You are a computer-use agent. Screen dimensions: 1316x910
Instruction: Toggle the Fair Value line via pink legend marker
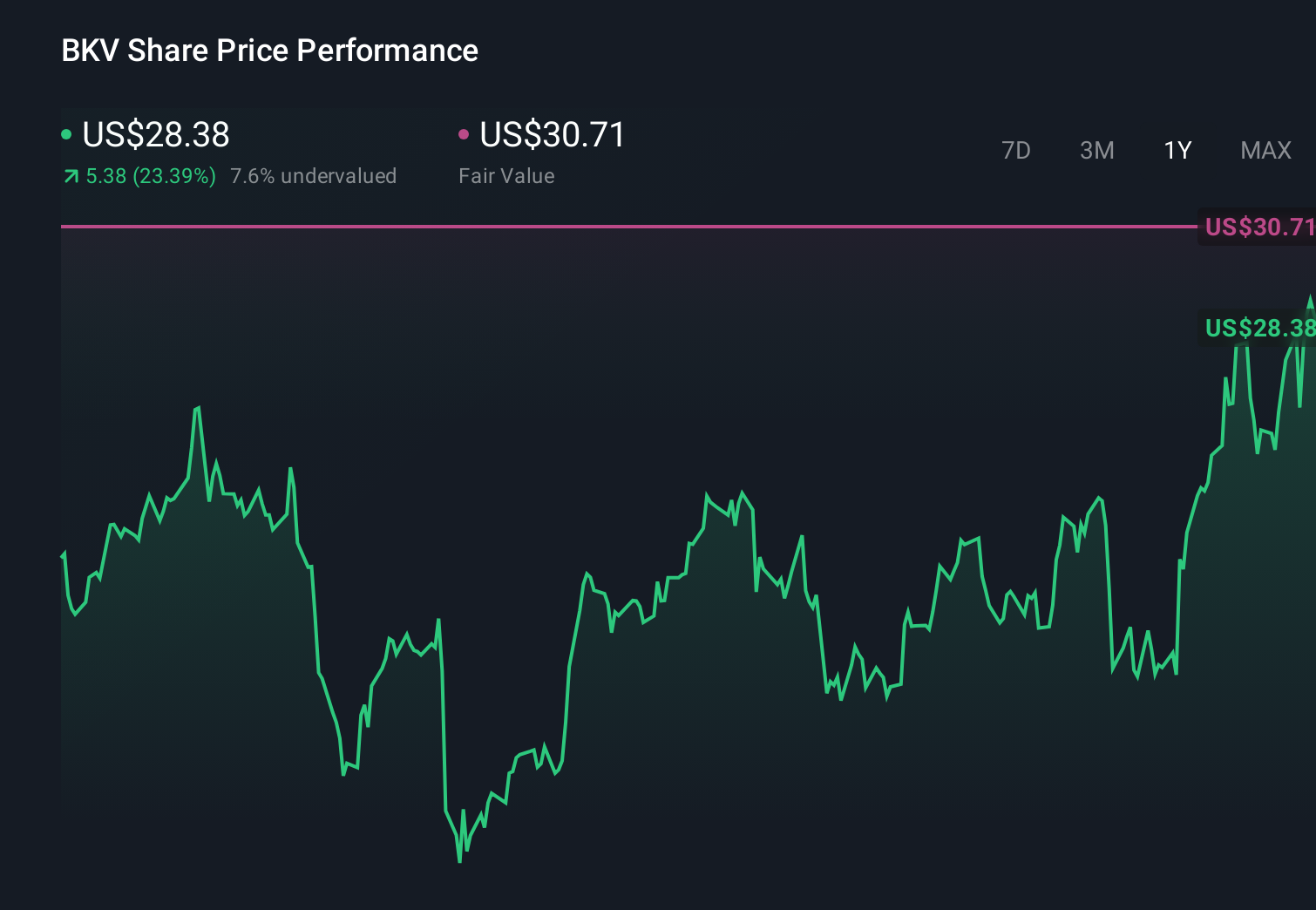tap(465, 132)
